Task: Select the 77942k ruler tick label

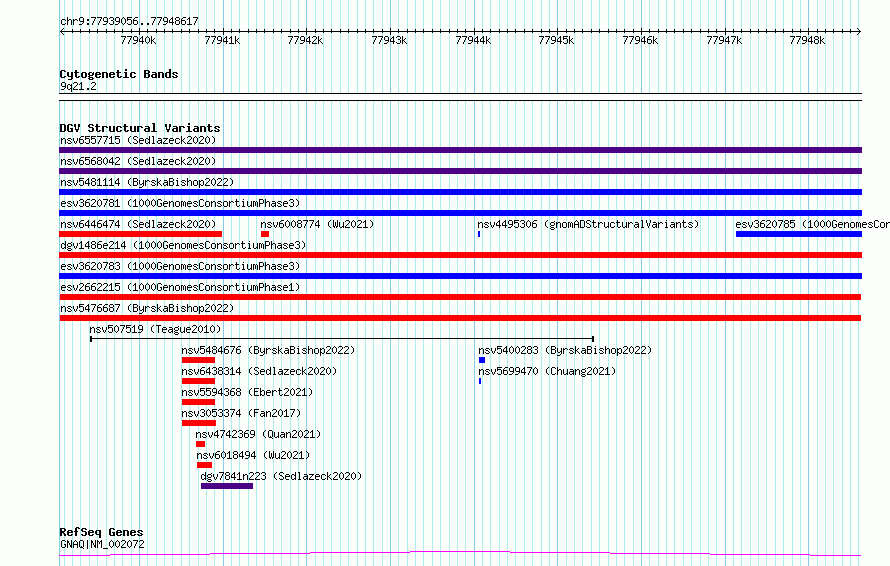Action: pos(305,40)
